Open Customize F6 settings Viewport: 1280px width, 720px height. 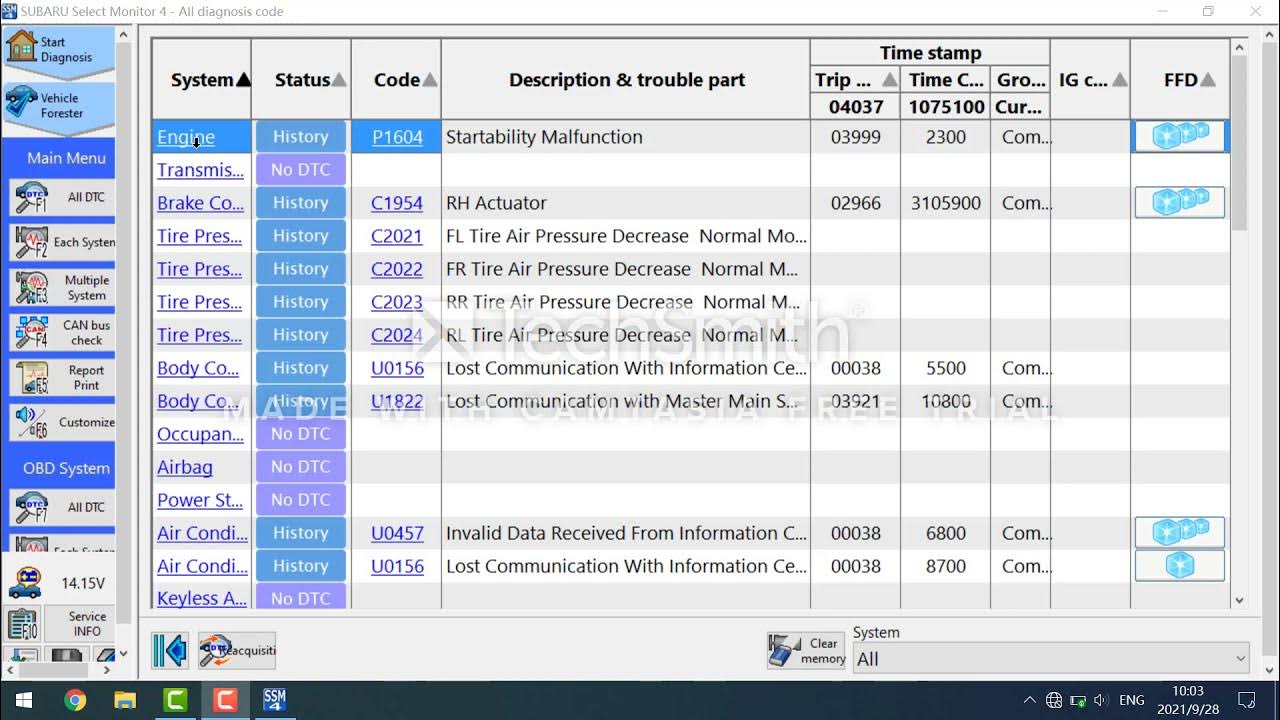point(62,422)
